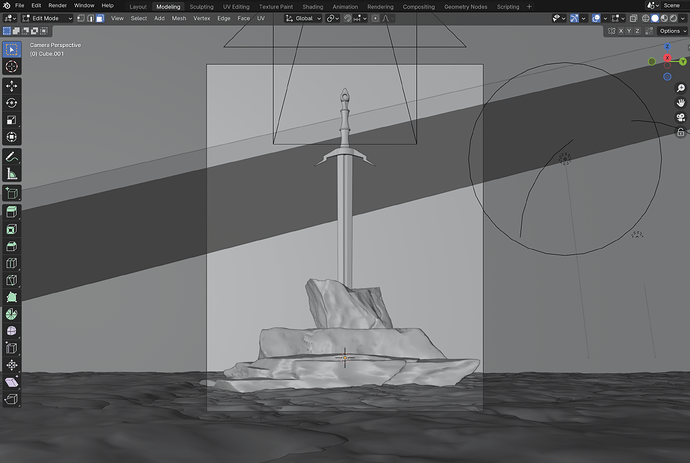Click the zoom magnifier viewport button
690x463 pixels.
click(x=680, y=88)
